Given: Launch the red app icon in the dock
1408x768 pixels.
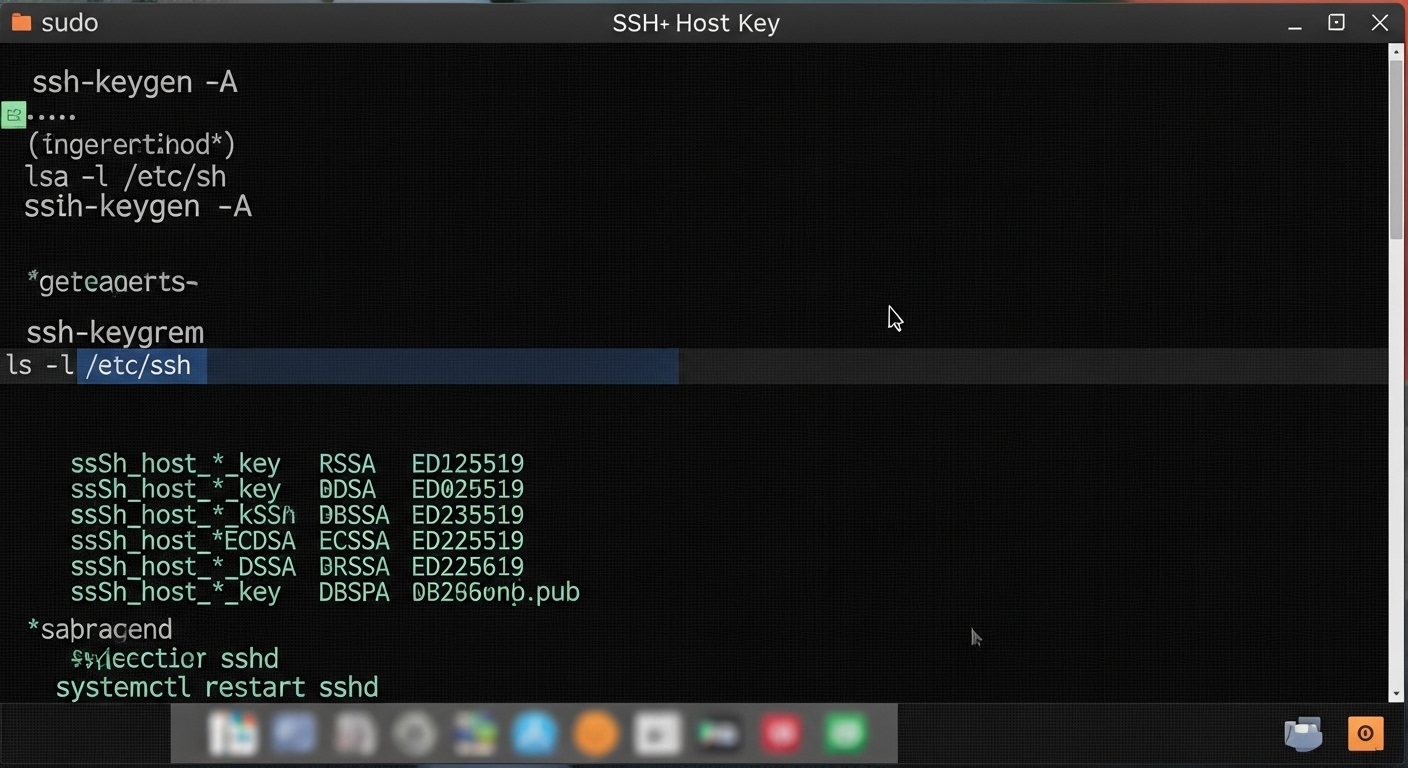Looking at the screenshot, I should [781, 735].
